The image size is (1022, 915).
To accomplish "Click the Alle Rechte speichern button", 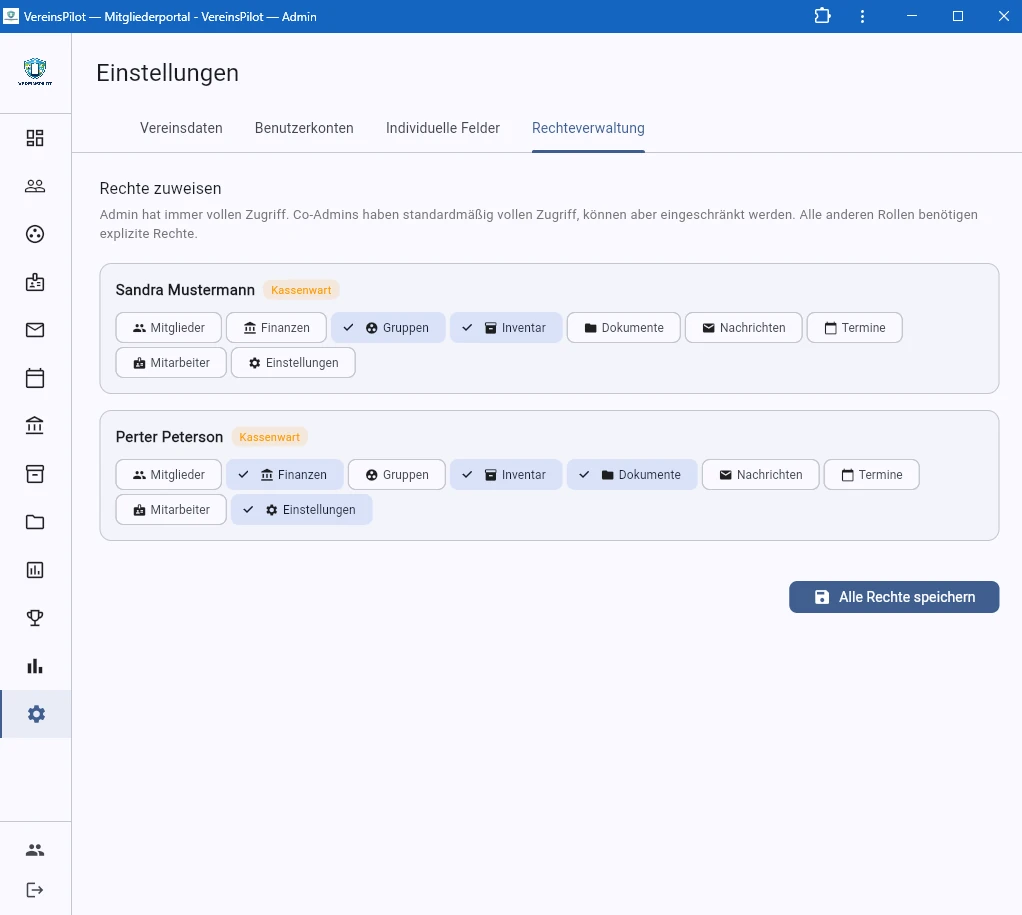I will 894,597.
